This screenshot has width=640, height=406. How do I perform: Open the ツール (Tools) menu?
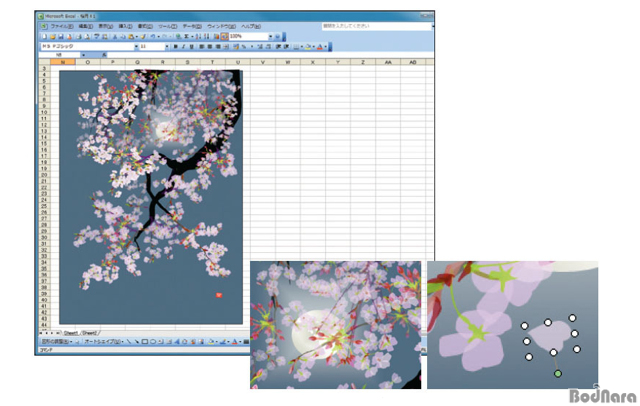pos(168,26)
